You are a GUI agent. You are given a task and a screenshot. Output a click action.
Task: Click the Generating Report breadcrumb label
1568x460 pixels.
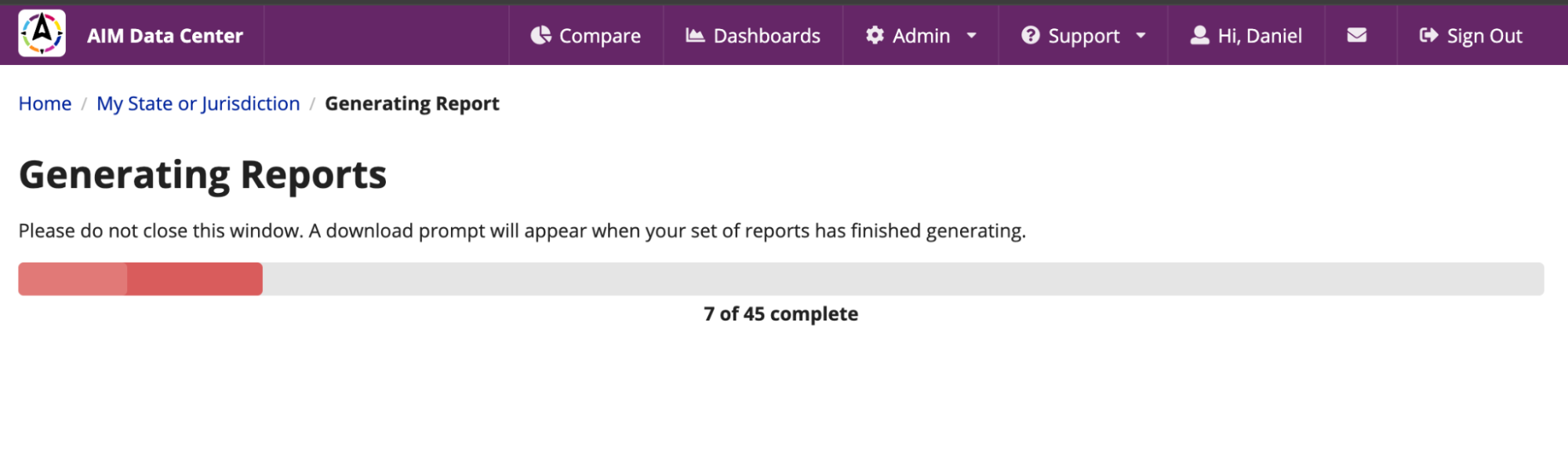click(x=412, y=103)
